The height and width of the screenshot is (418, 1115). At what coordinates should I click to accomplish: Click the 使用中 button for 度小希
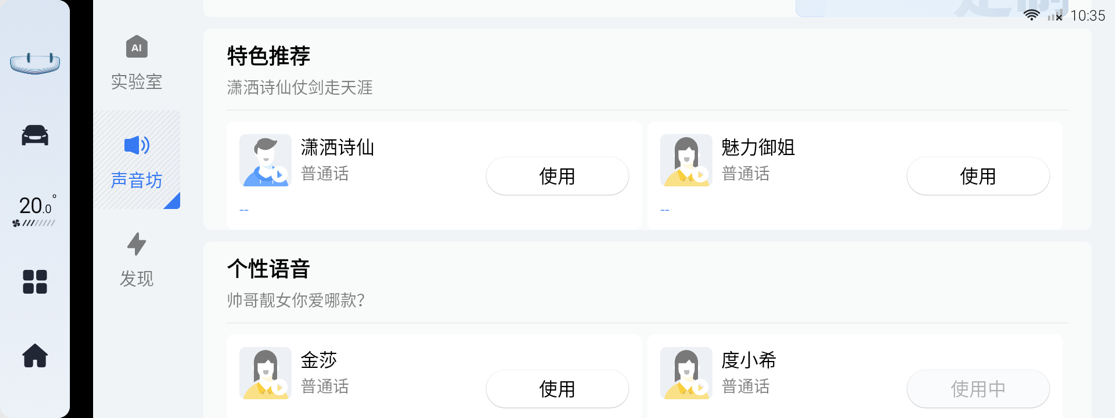tap(978, 389)
